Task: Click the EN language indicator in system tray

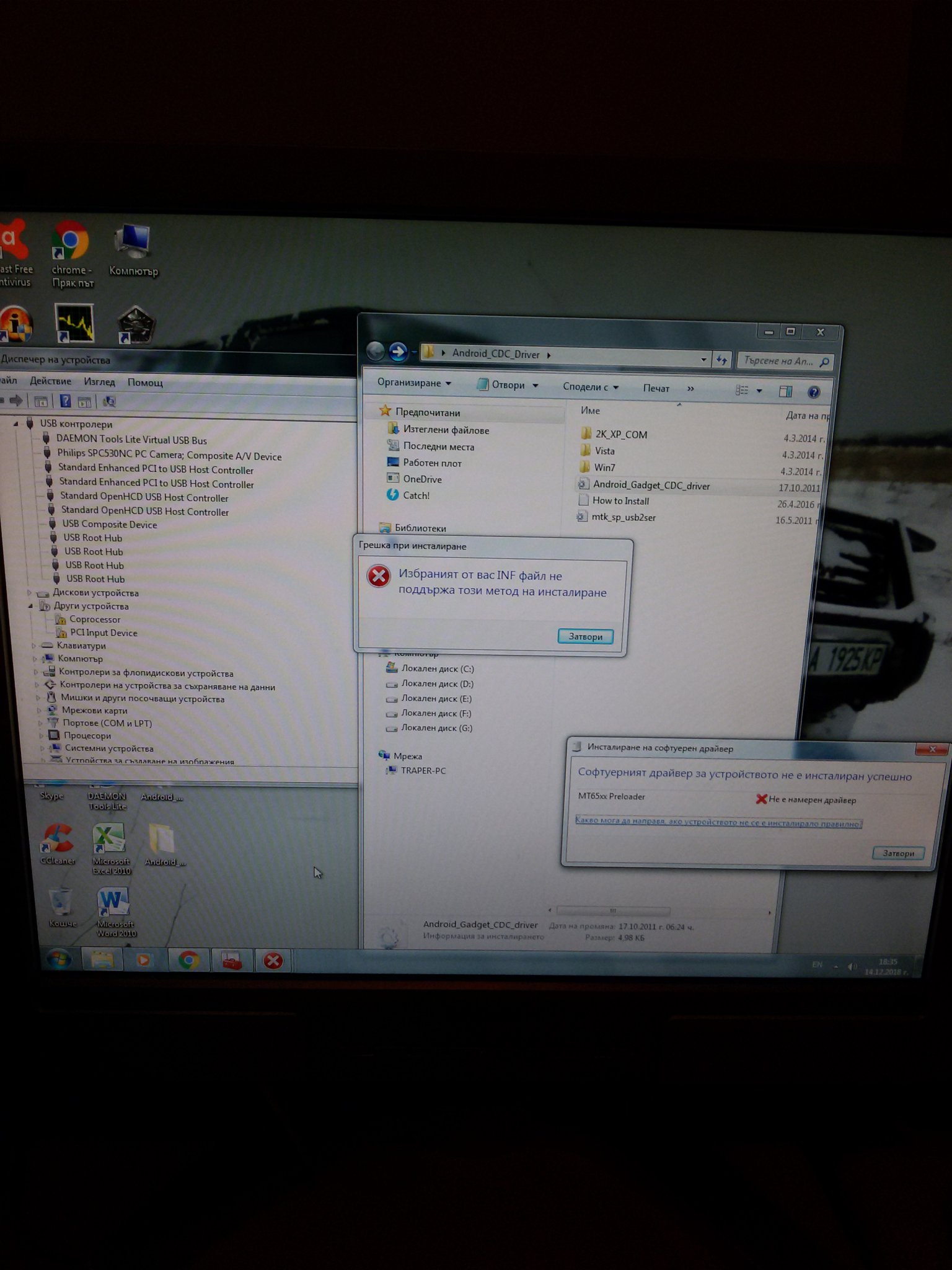Action: pyautogui.click(x=818, y=965)
